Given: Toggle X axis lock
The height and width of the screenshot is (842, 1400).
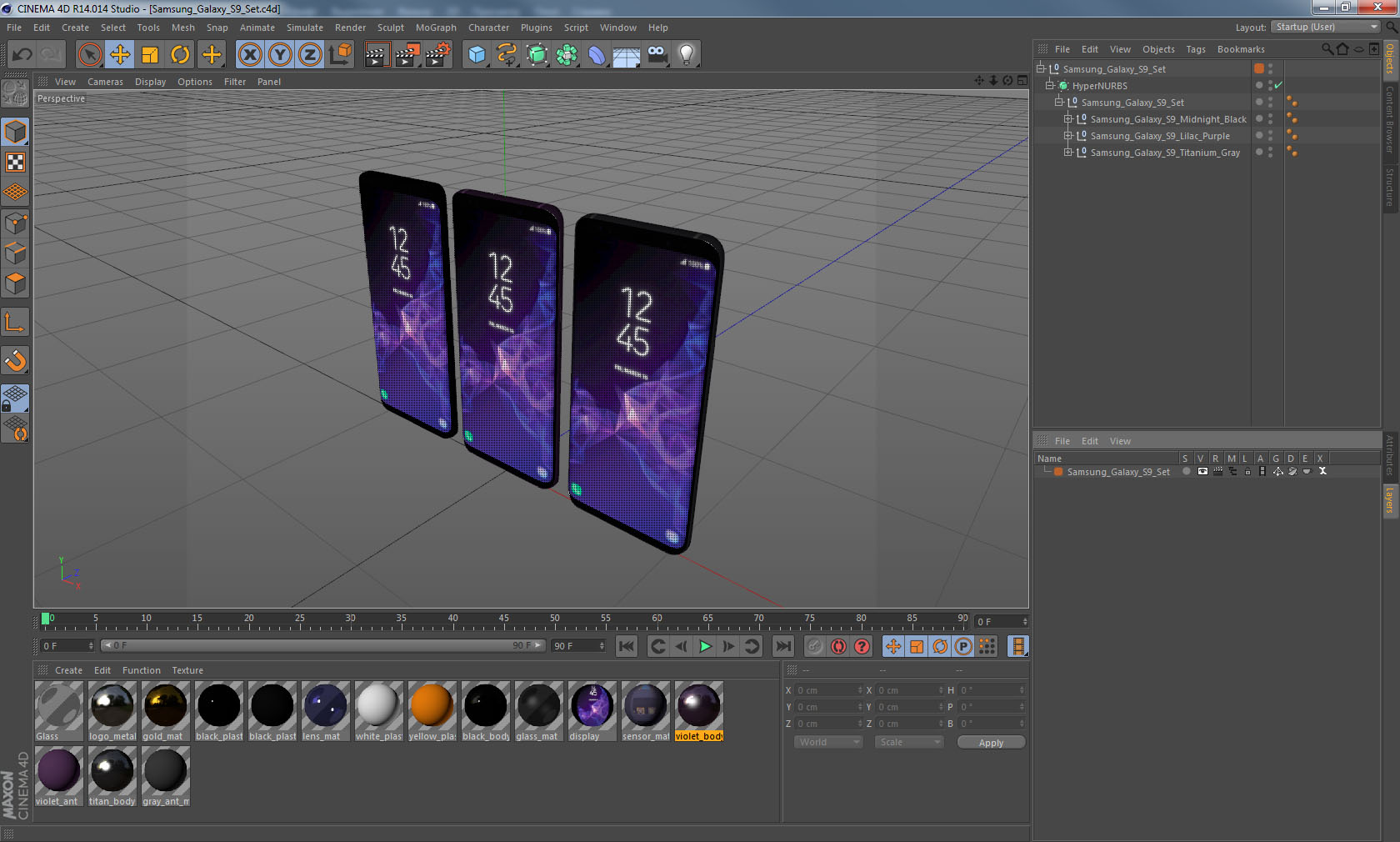Looking at the screenshot, I should [x=249, y=55].
